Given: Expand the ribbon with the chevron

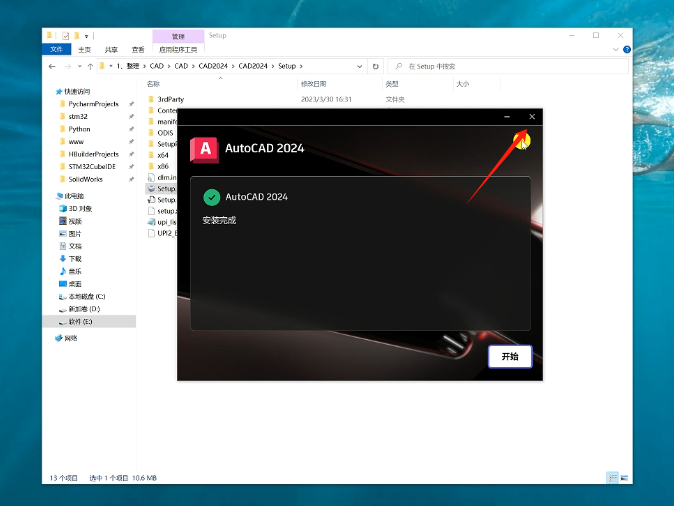Looking at the screenshot, I should (x=616, y=49).
